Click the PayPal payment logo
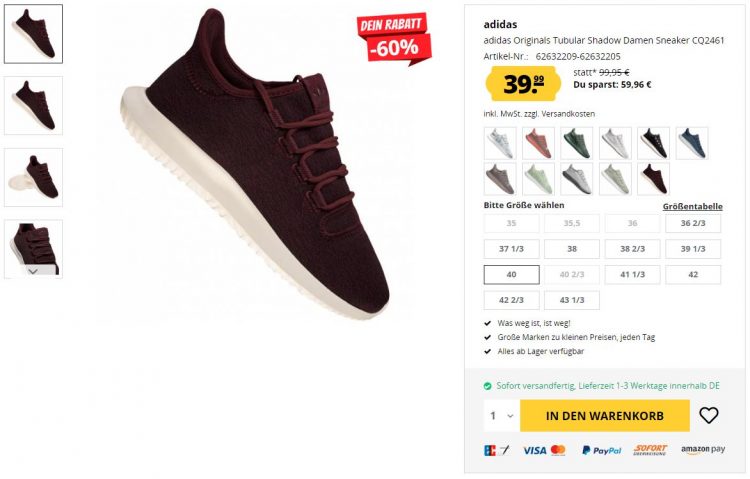 pos(601,450)
